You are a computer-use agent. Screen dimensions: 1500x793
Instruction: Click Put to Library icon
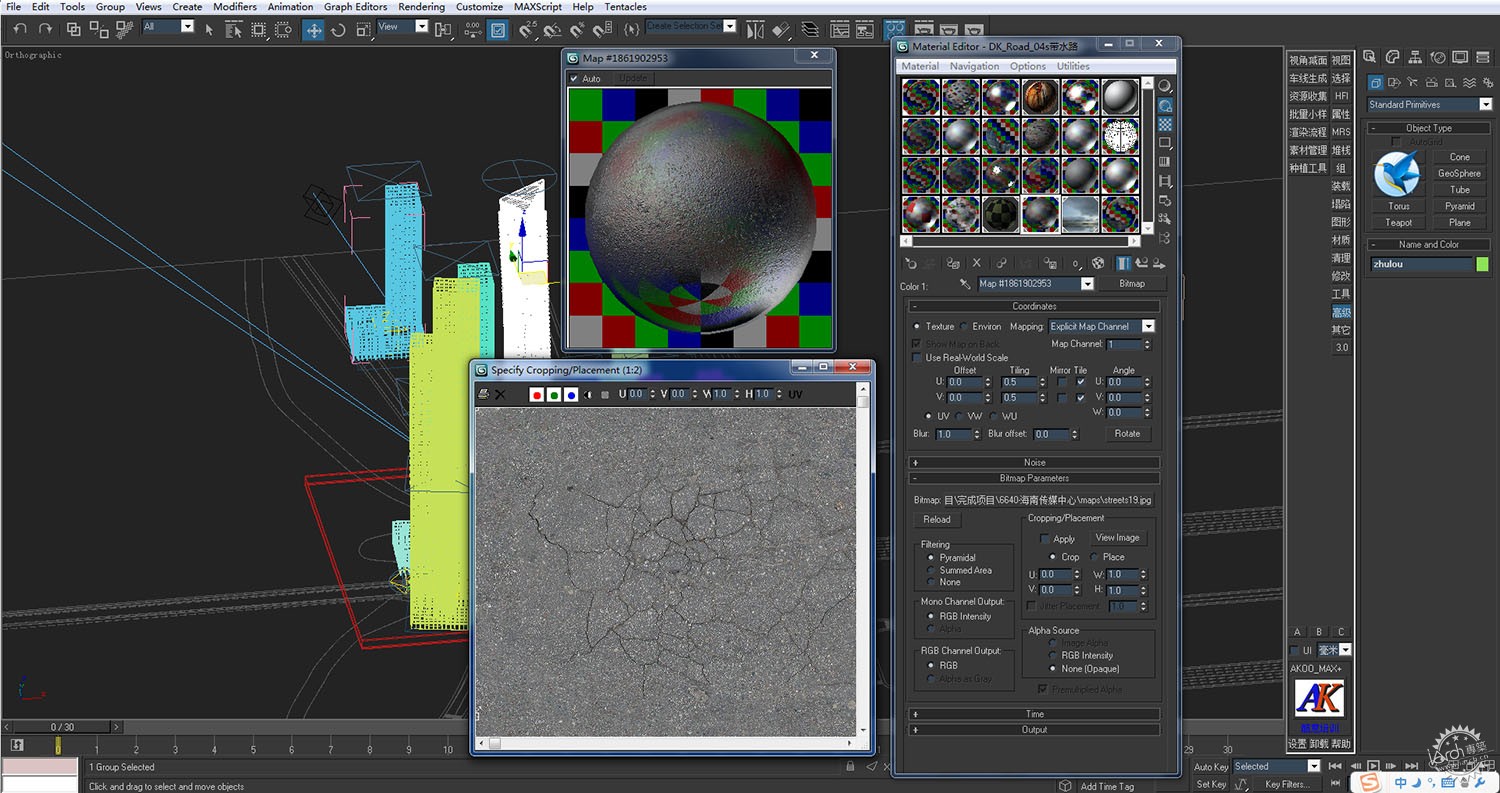tap(1050, 264)
